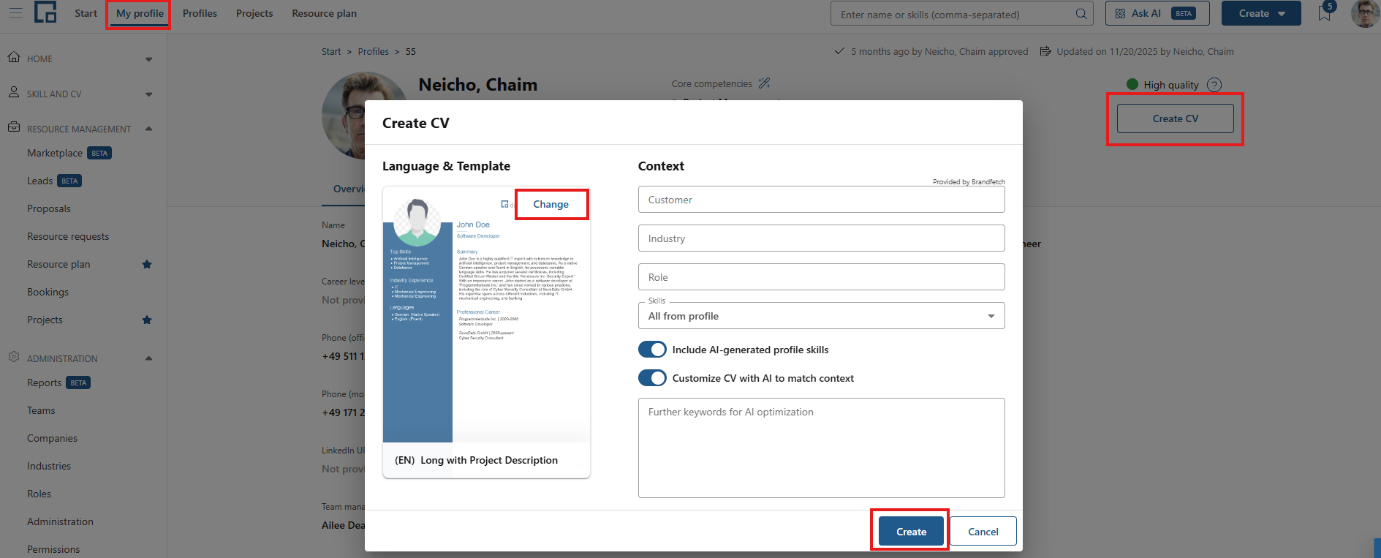Open the Skills dropdown All from profile
1381x558 pixels.
click(x=821, y=315)
